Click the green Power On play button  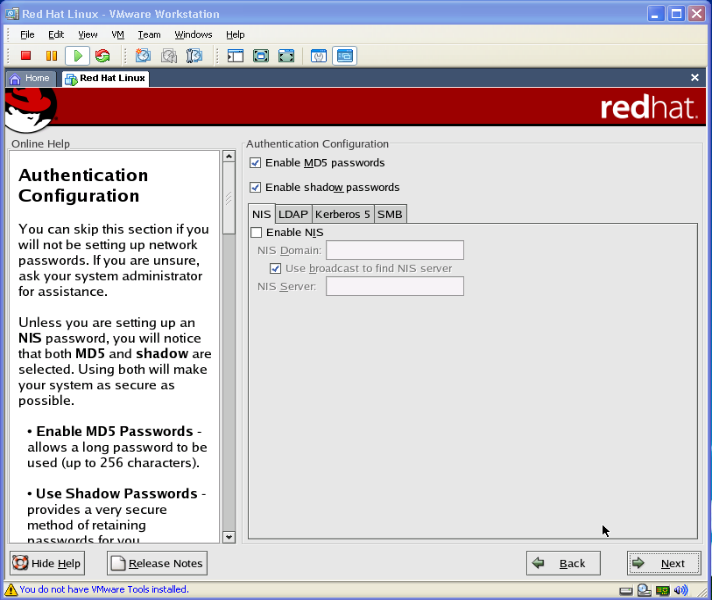pos(77,56)
